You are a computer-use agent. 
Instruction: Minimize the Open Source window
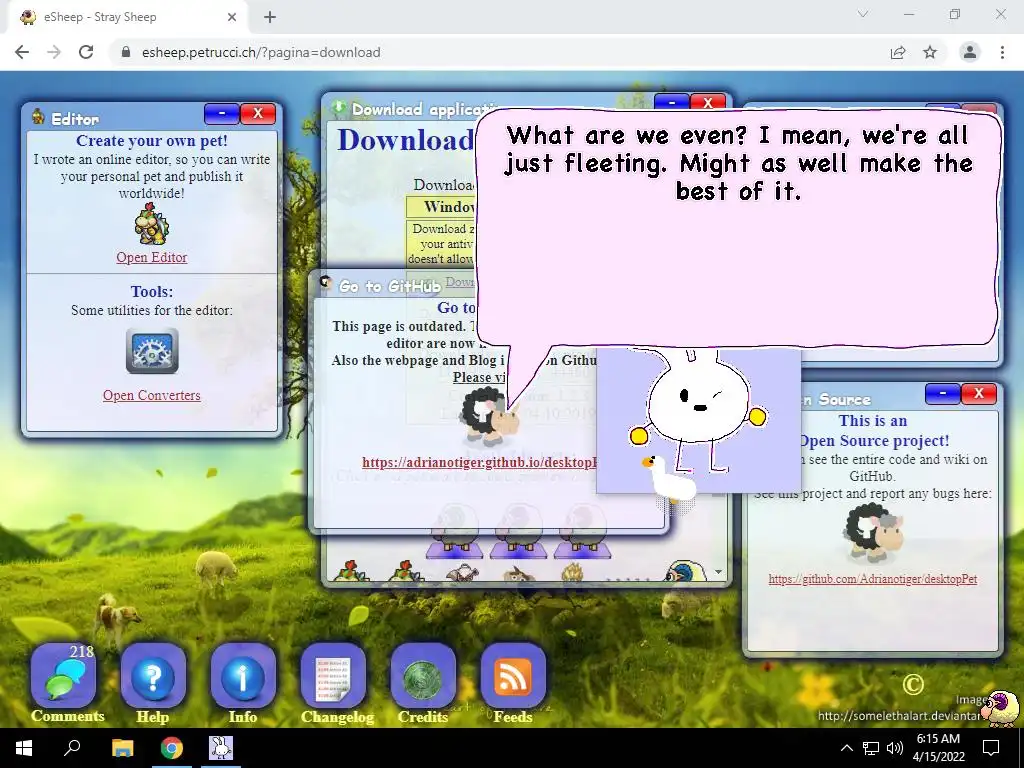click(x=942, y=394)
